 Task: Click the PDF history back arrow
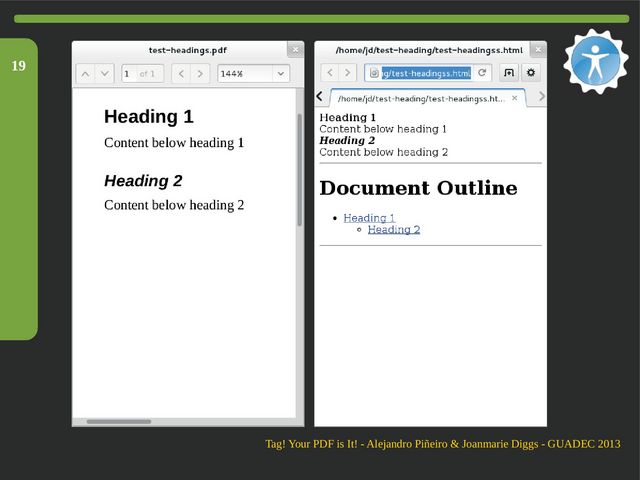coord(181,73)
